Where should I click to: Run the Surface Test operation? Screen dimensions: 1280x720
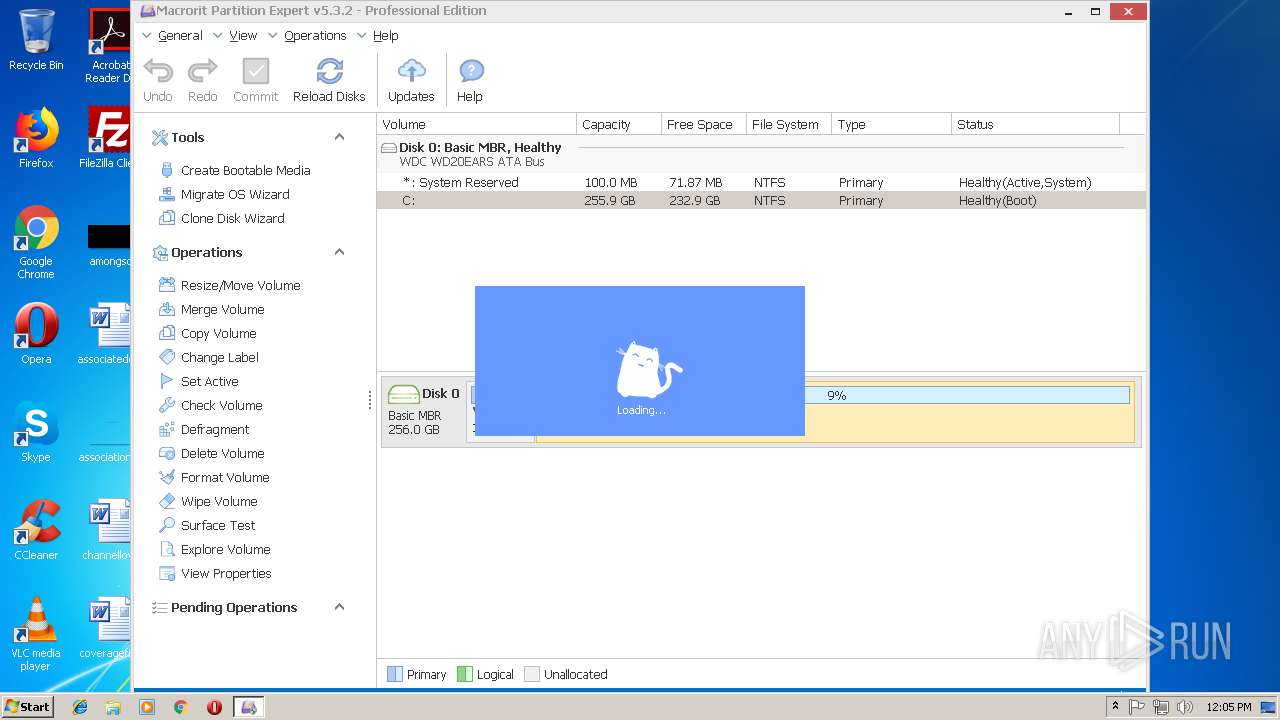tap(218, 525)
